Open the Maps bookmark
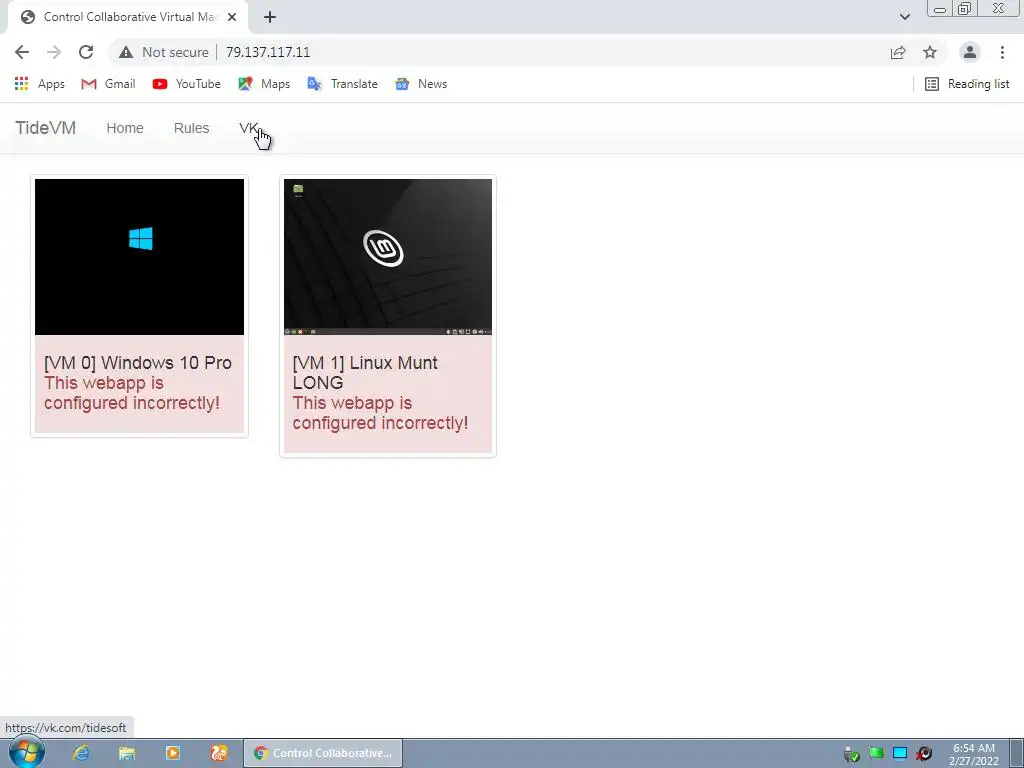 point(264,84)
